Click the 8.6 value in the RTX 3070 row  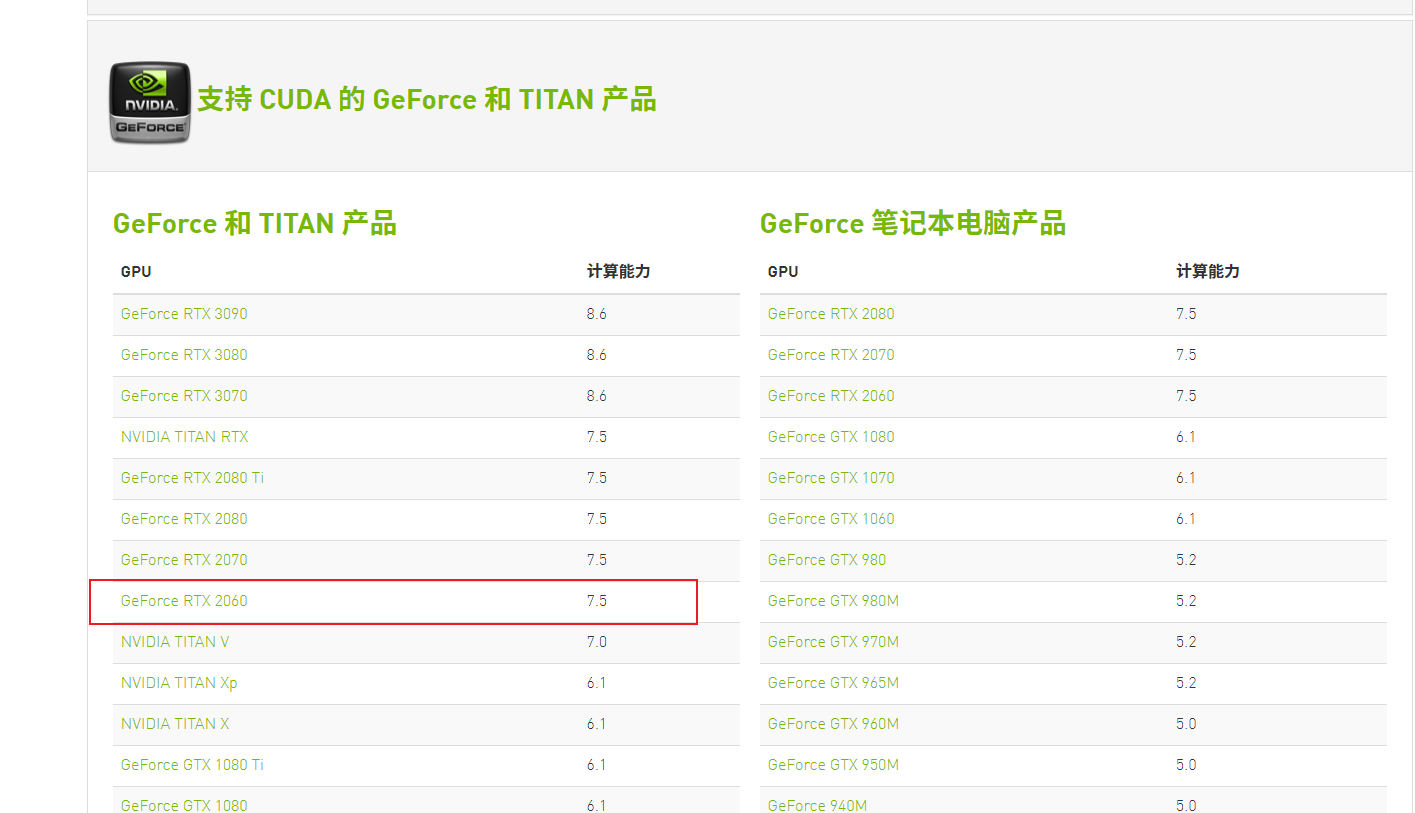coord(597,396)
